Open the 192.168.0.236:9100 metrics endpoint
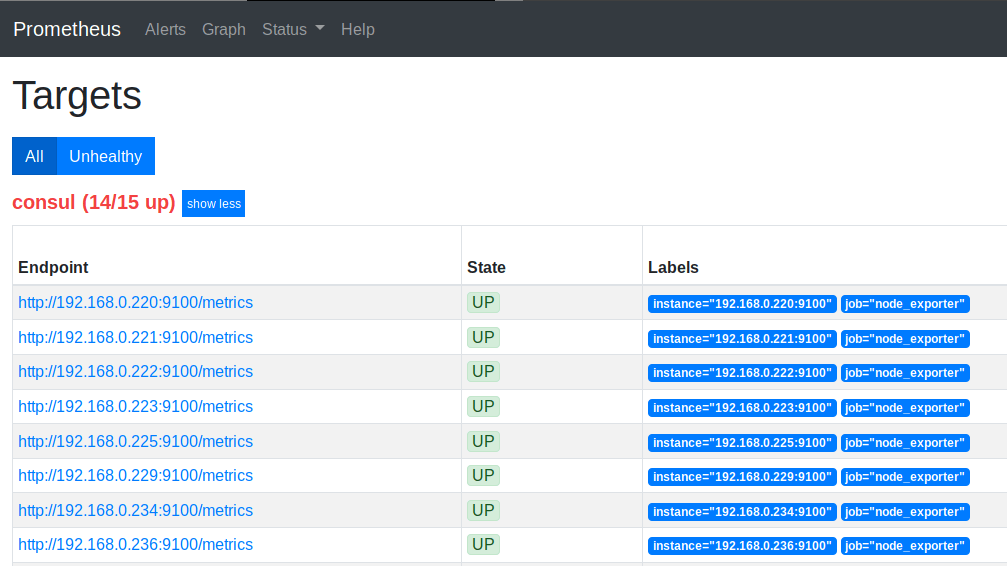 136,544
